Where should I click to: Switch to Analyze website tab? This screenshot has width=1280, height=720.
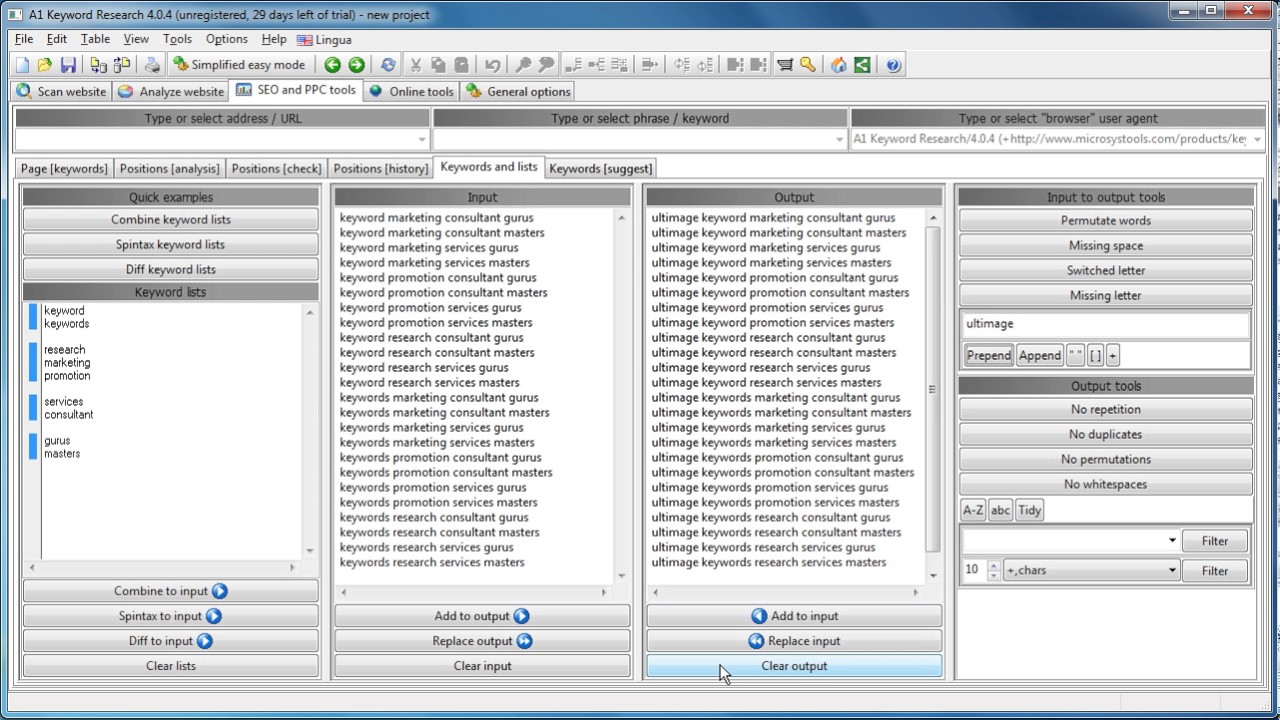tap(171, 91)
